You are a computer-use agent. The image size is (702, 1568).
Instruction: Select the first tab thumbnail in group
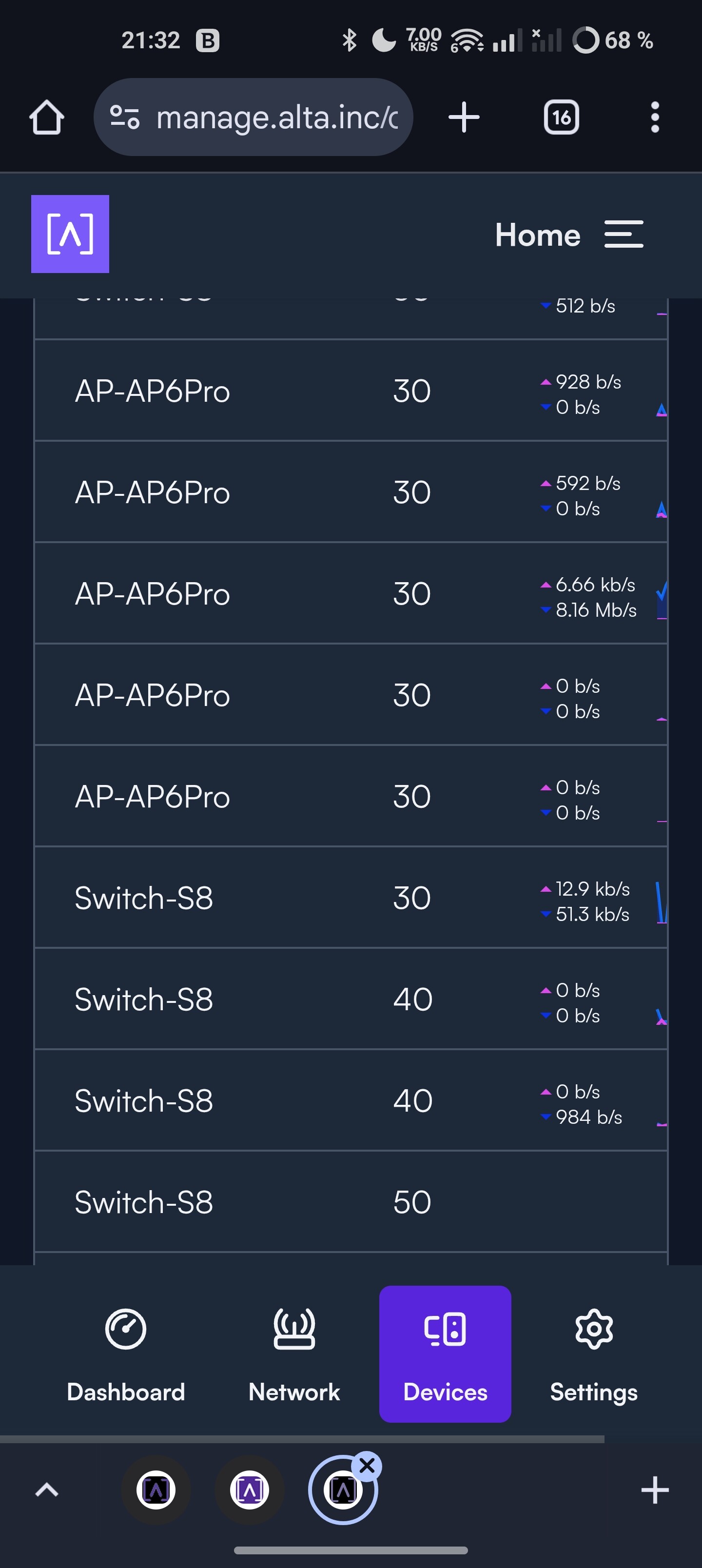click(x=156, y=1490)
